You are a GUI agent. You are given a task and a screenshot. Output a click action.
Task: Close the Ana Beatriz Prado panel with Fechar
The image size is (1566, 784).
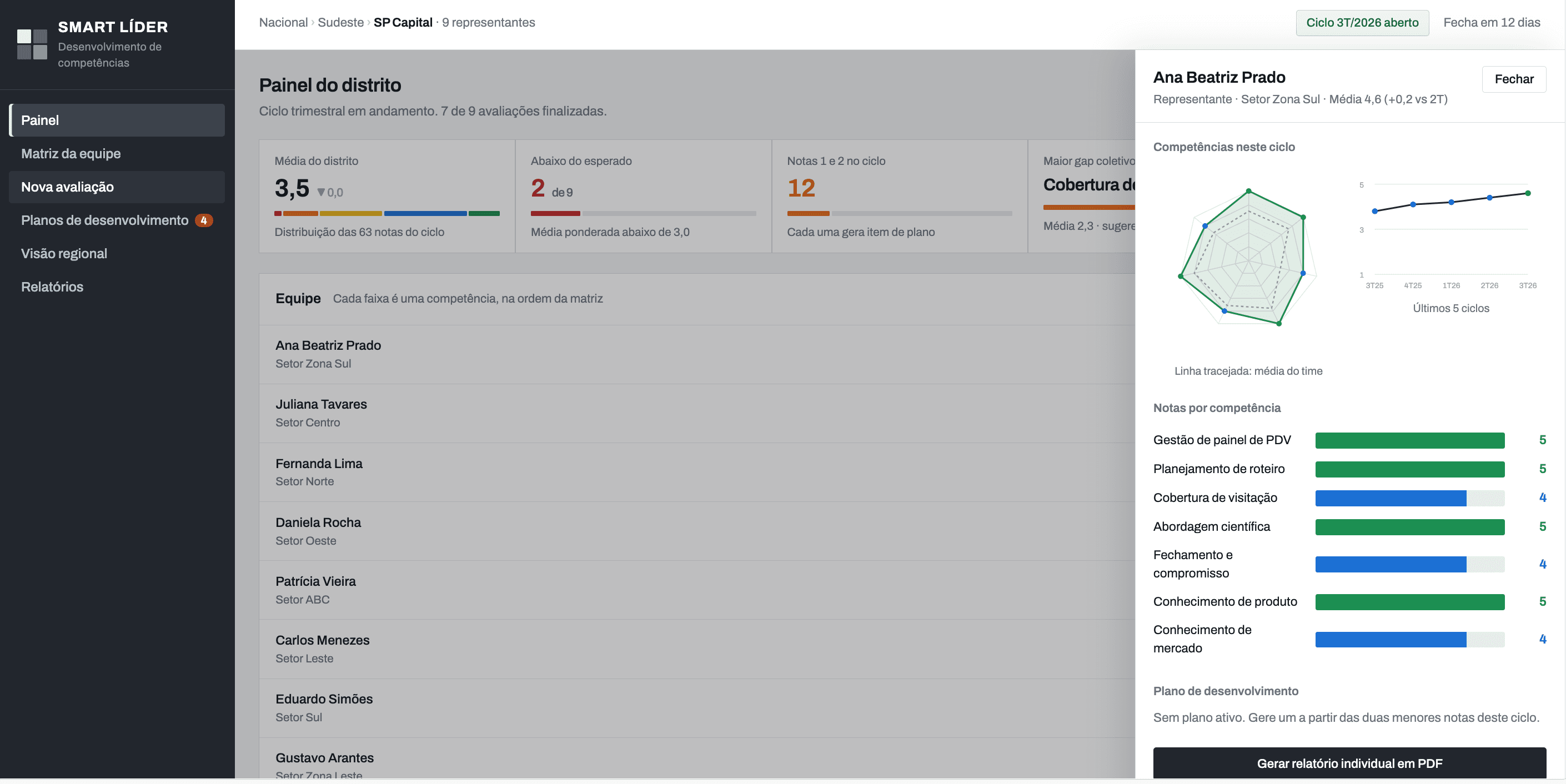[1514, 79]
